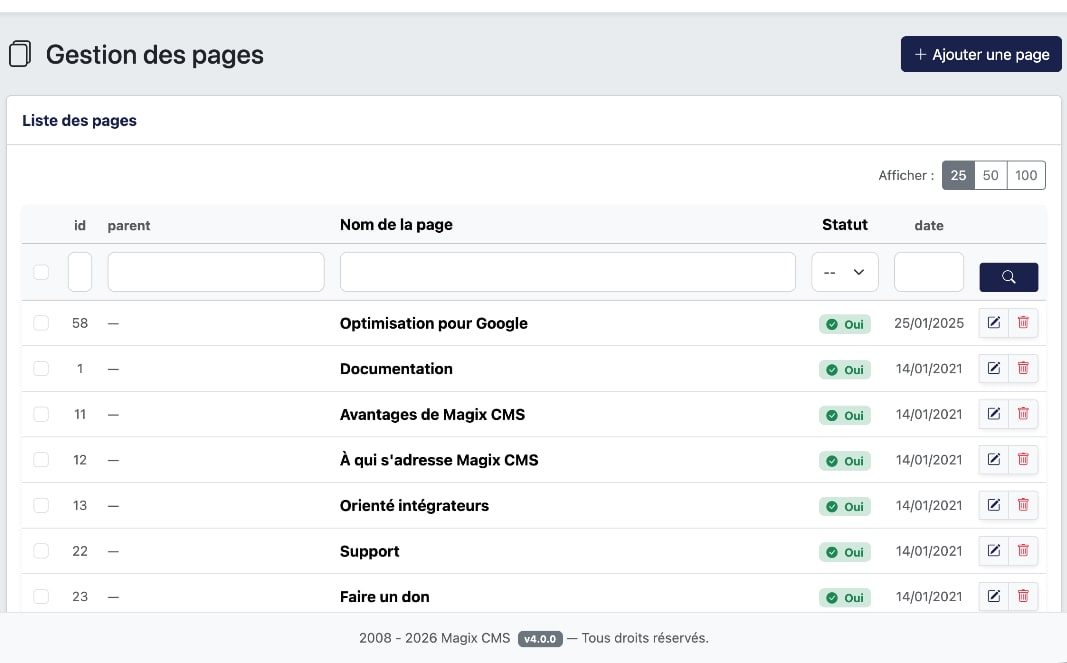This screenshot has height=663, width=1067.
Task: Edit the Faire un don page
Action: coord(993,596)
